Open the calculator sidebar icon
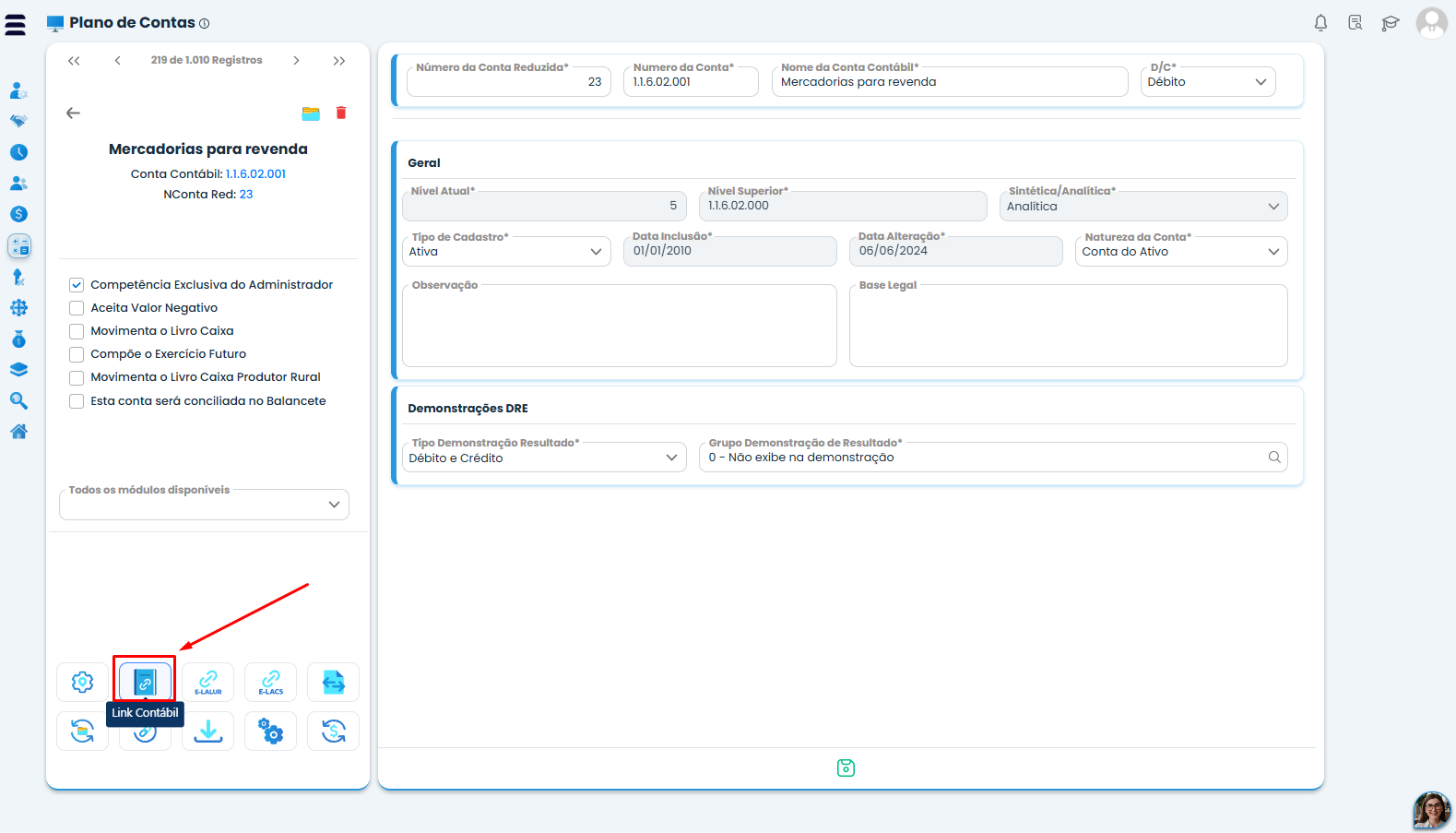Image resolution: width=1456 pixels, height=833 pixels. pyautogui.click(x=19, y=245)
